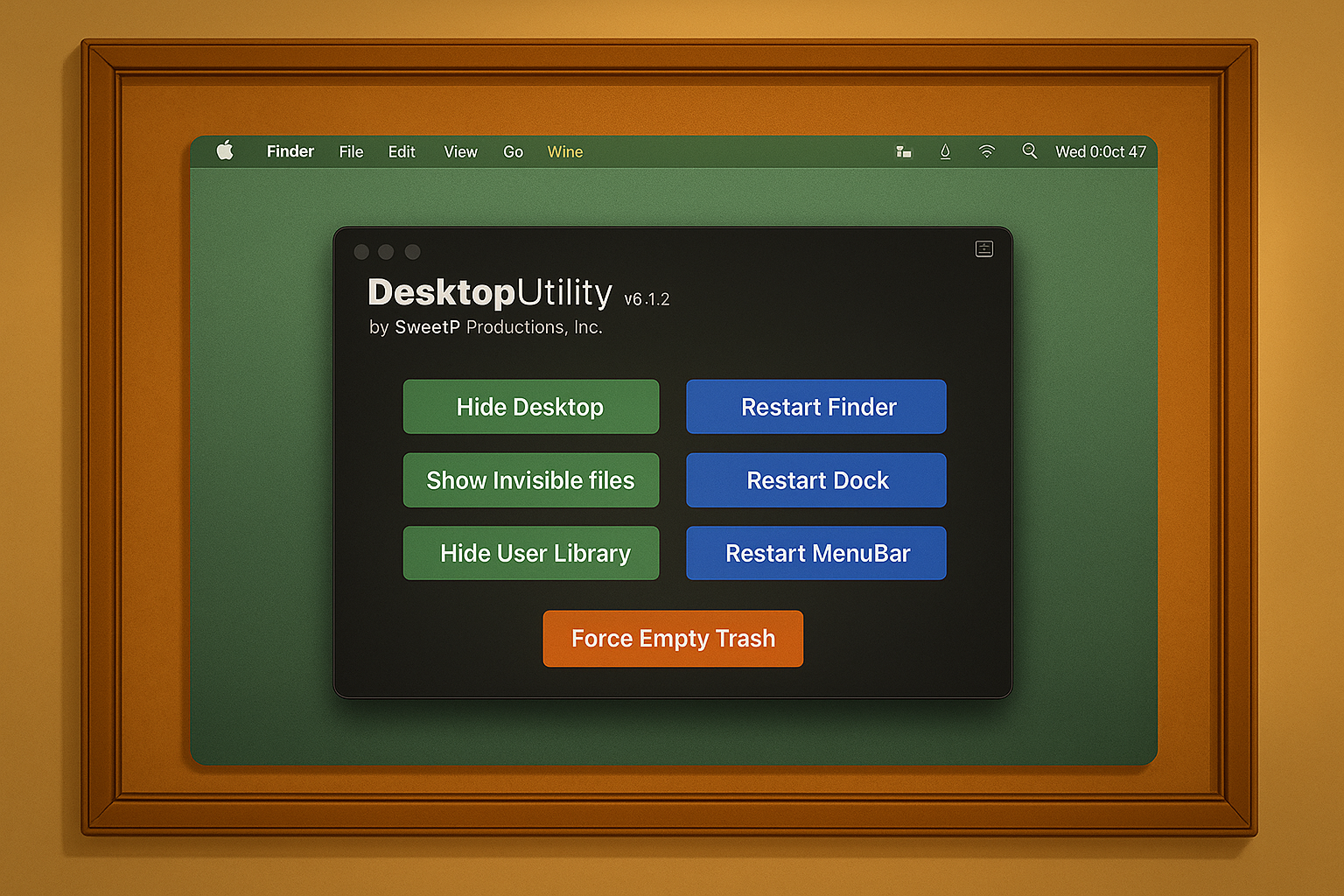Click the Spotlight magnifying glass icon
The image size is (1344, 896).
(1029, 151)
